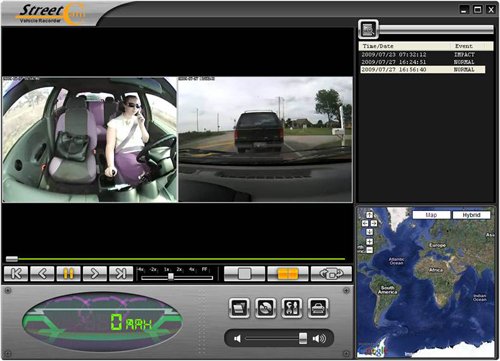Pan the map left
This screenshot has height=361, width=500.
(x=365, y=223)
